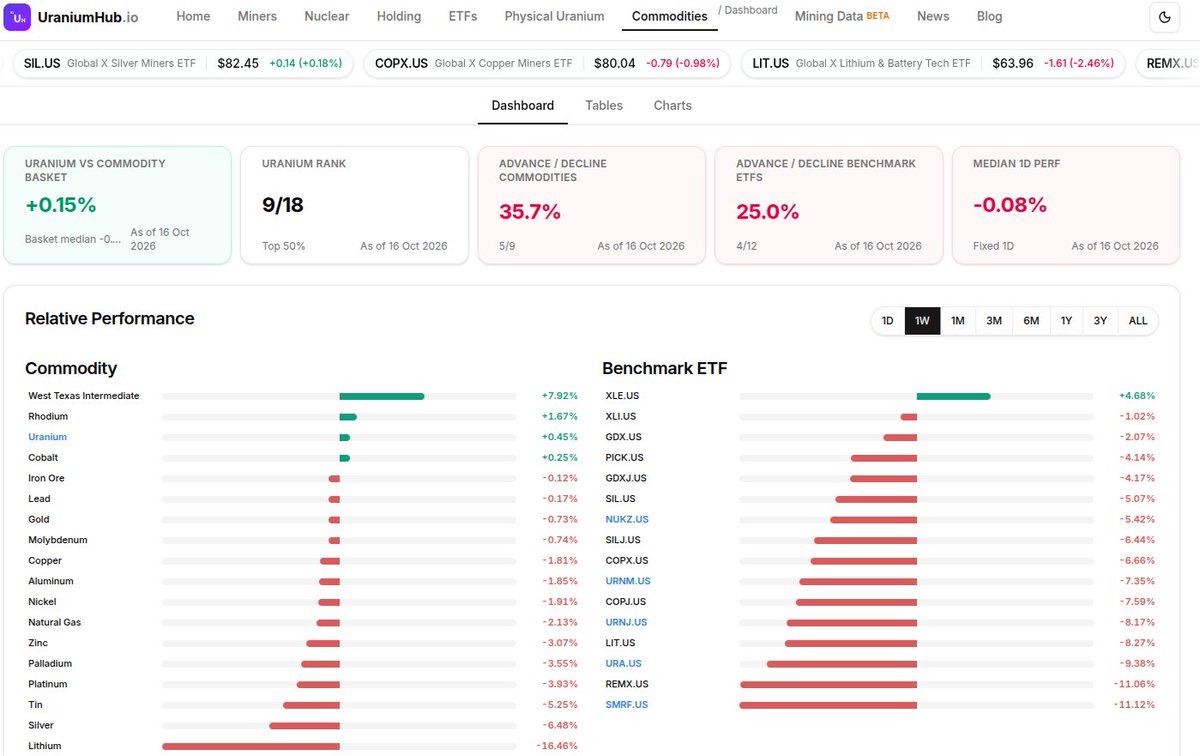The height and width of the screenshot is (756, 1200).
Task: Open the ETFs nav item
Action: point(463,16)
